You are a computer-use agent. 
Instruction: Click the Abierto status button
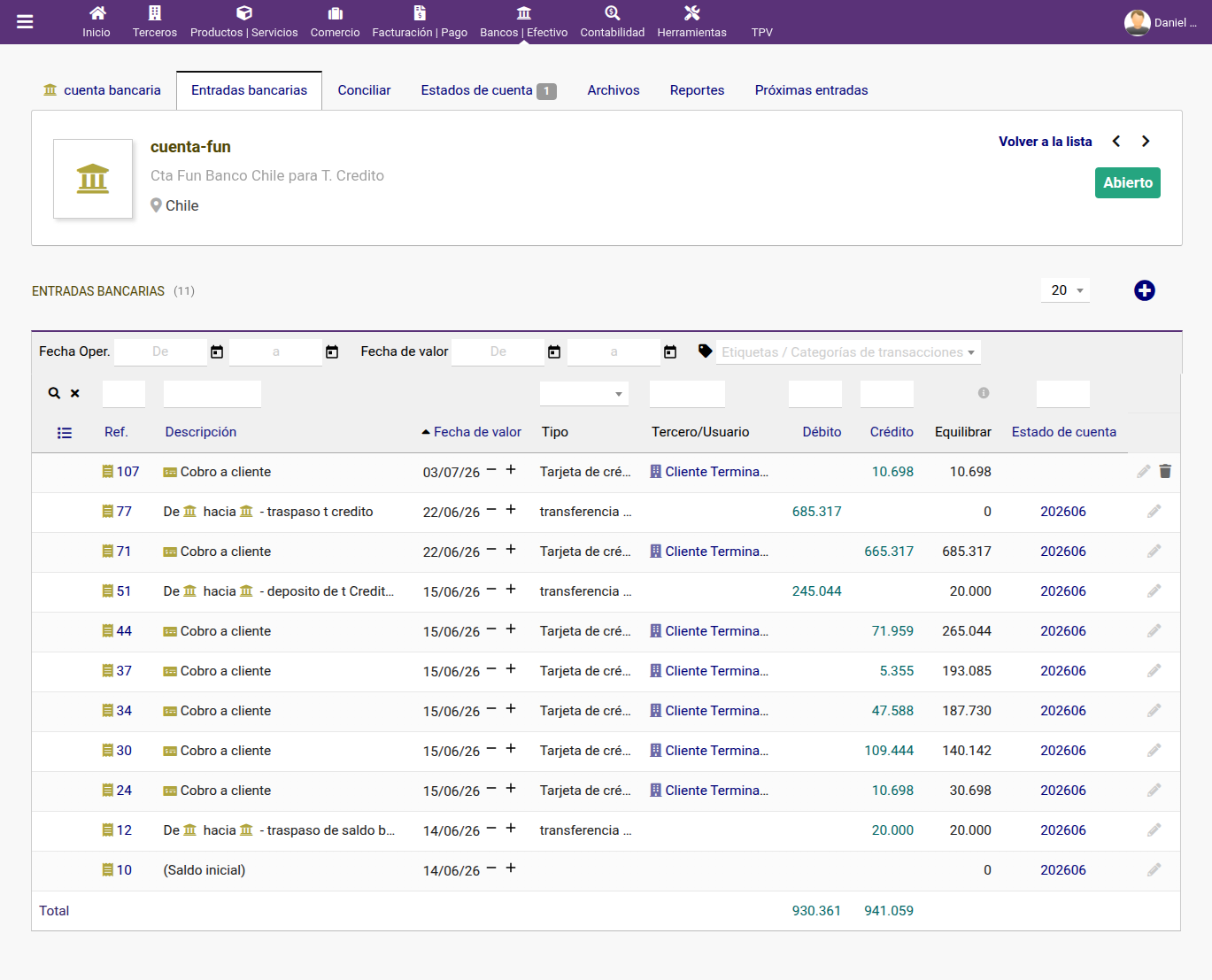[x=1128, y=182]
